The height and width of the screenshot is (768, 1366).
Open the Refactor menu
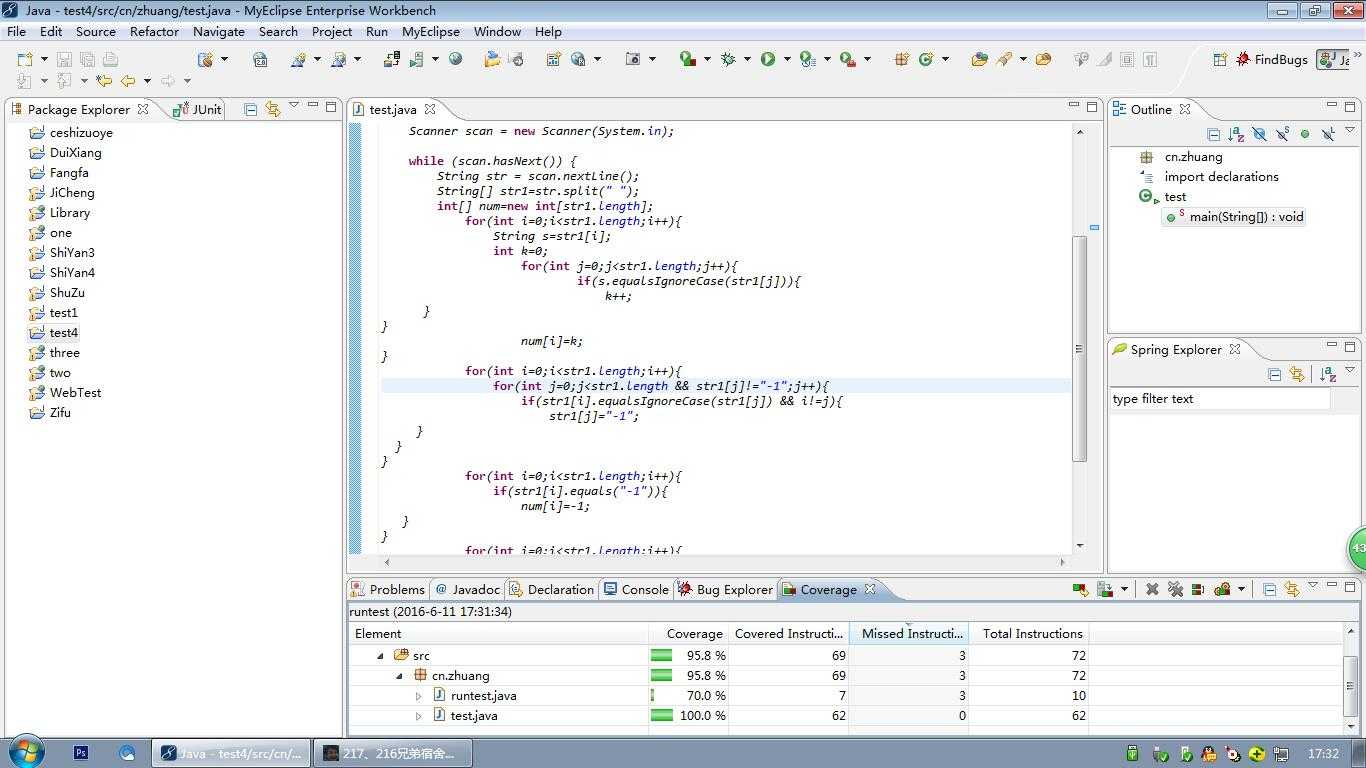tap(154, 31)
